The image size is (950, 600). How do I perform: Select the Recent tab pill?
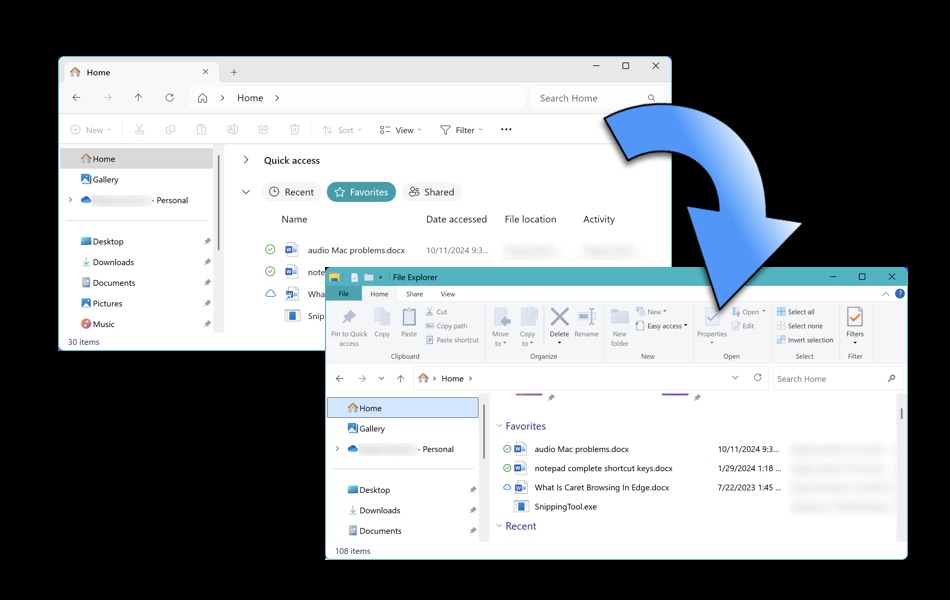pos(291,192)
